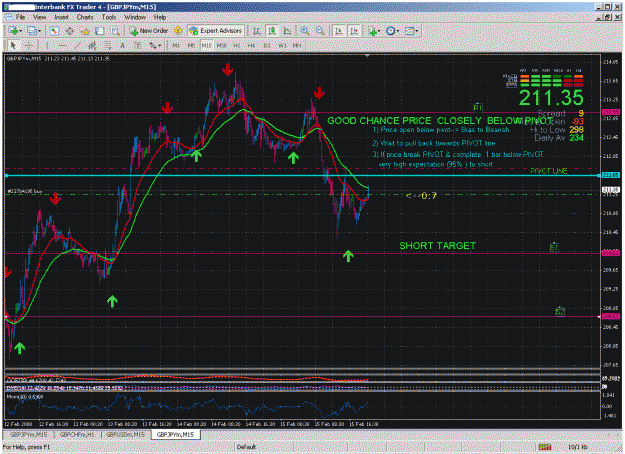Switch to MN monthly timeframe

click(297, 45)
